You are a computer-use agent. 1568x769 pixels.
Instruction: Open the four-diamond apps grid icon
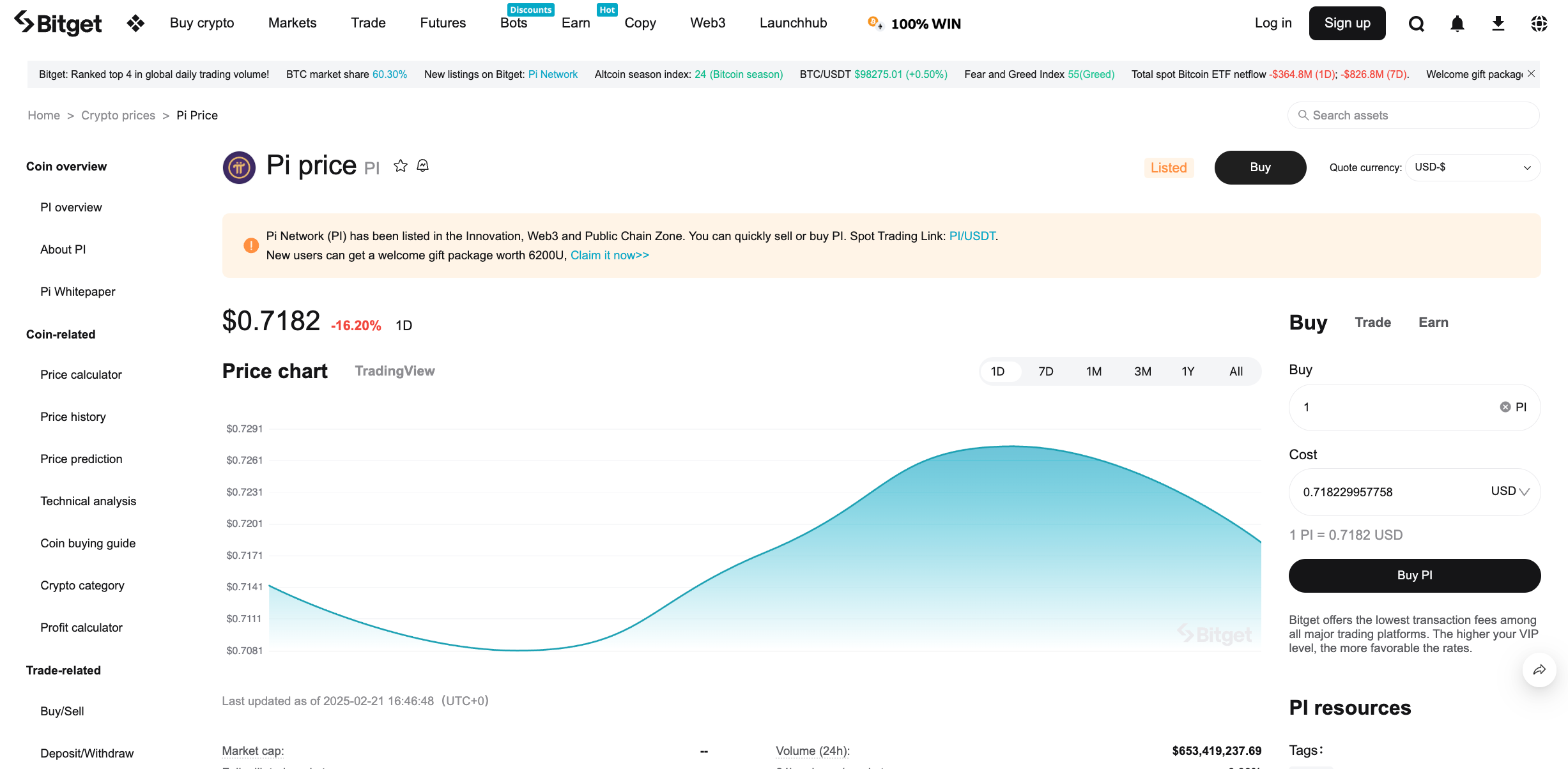[x=135, y=24]
